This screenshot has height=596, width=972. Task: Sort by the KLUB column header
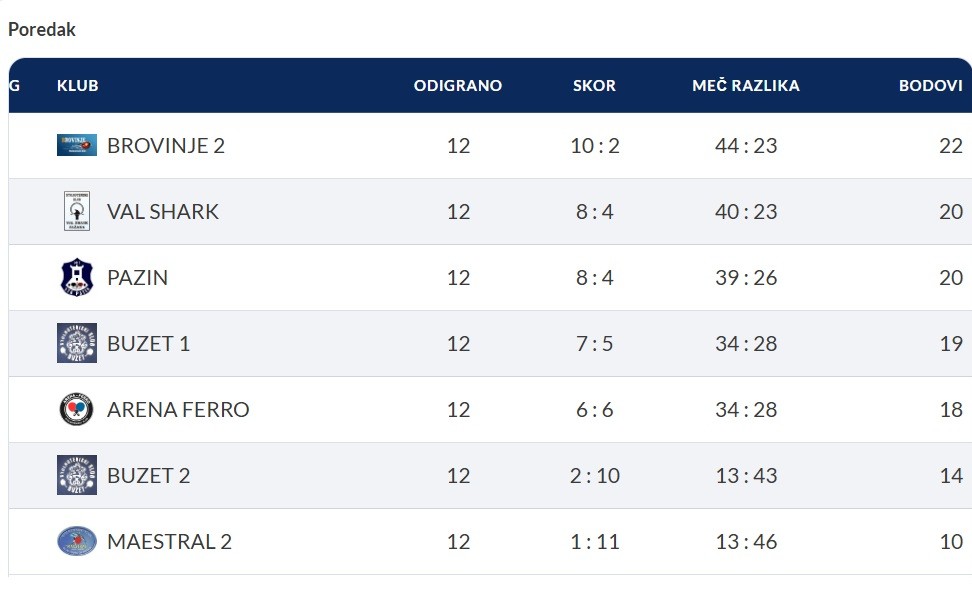(x=77, y=86)
